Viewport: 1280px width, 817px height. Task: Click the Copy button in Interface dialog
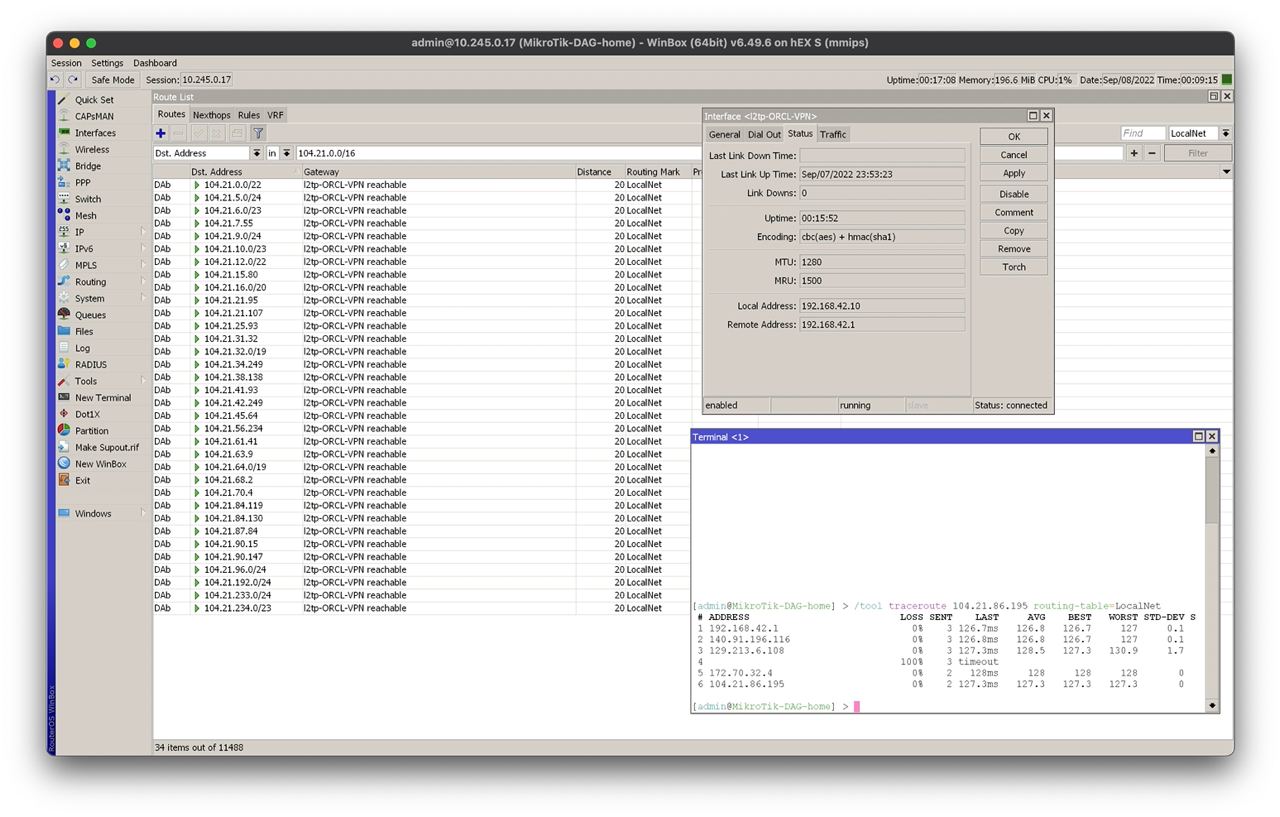click(1014, 230)
